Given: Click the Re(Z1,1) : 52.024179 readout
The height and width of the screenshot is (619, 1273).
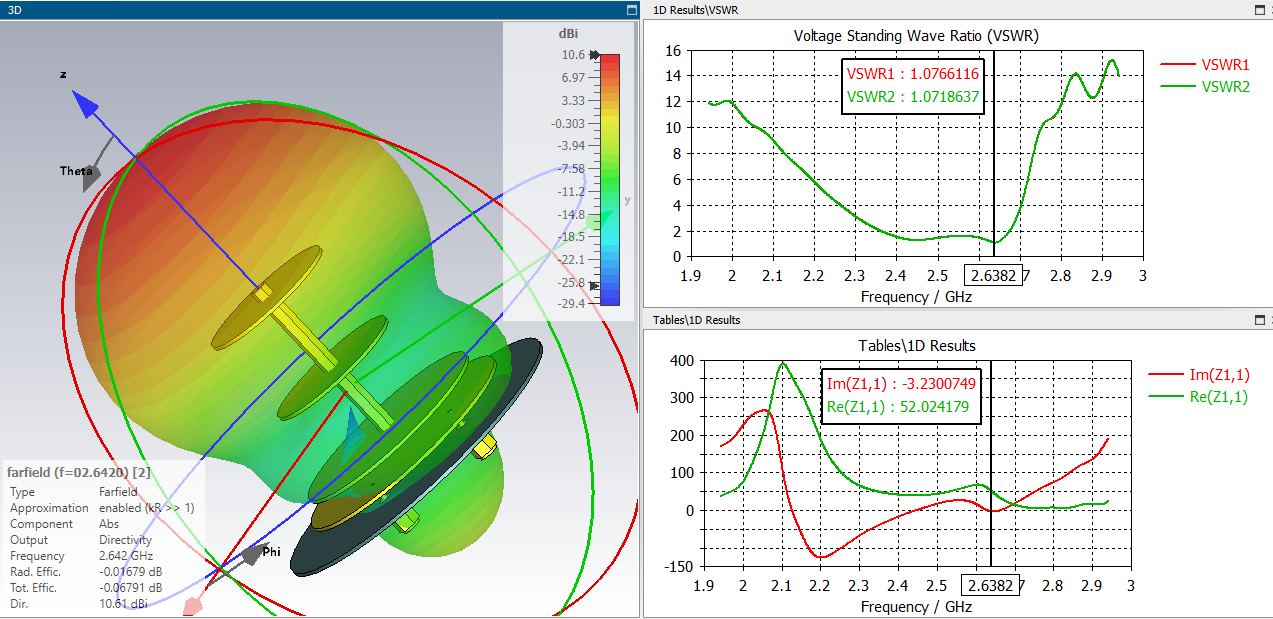Looking at the screenshot, I should [x=898, y=407].
